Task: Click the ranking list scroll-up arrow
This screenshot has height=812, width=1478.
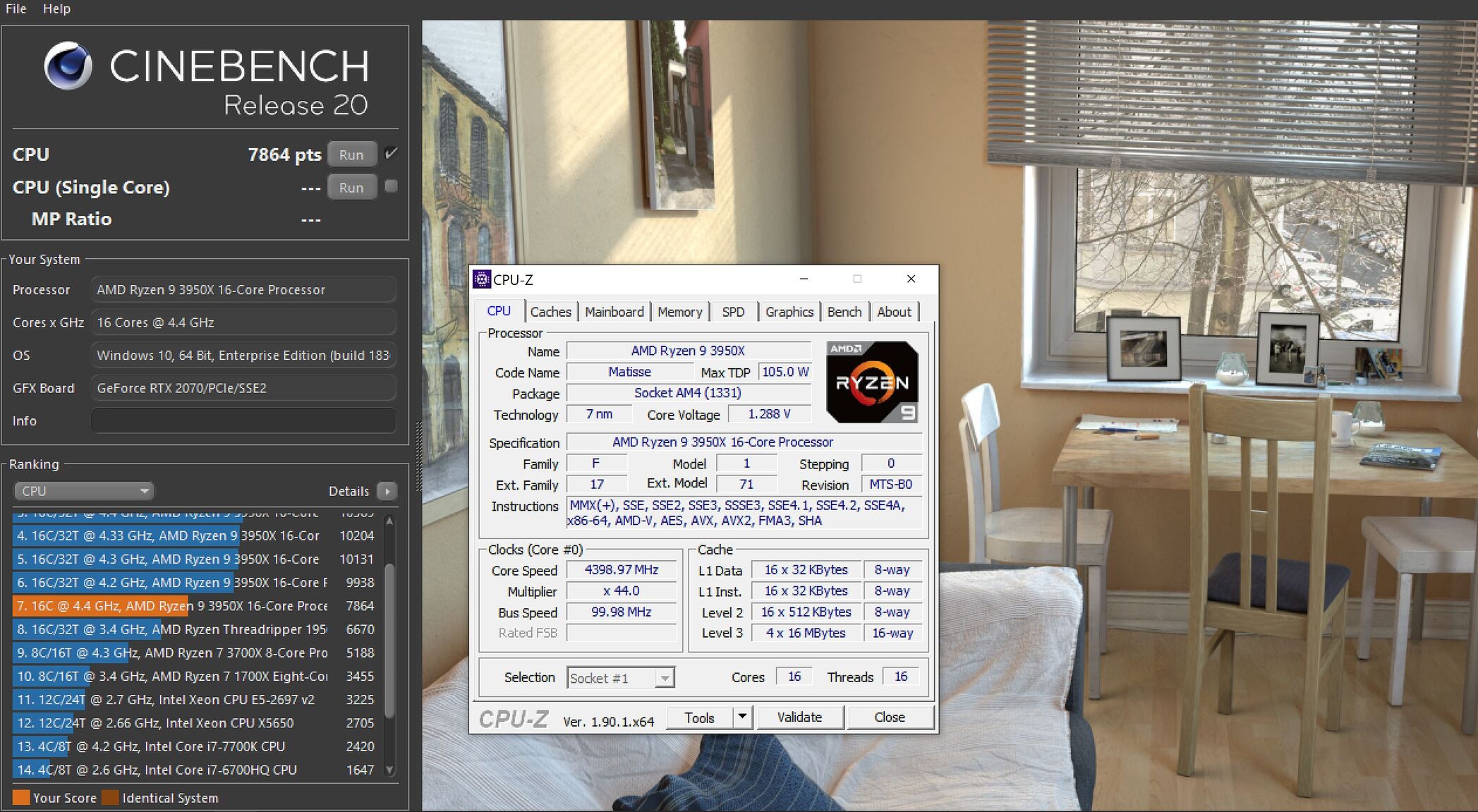Action: point(389,521)
